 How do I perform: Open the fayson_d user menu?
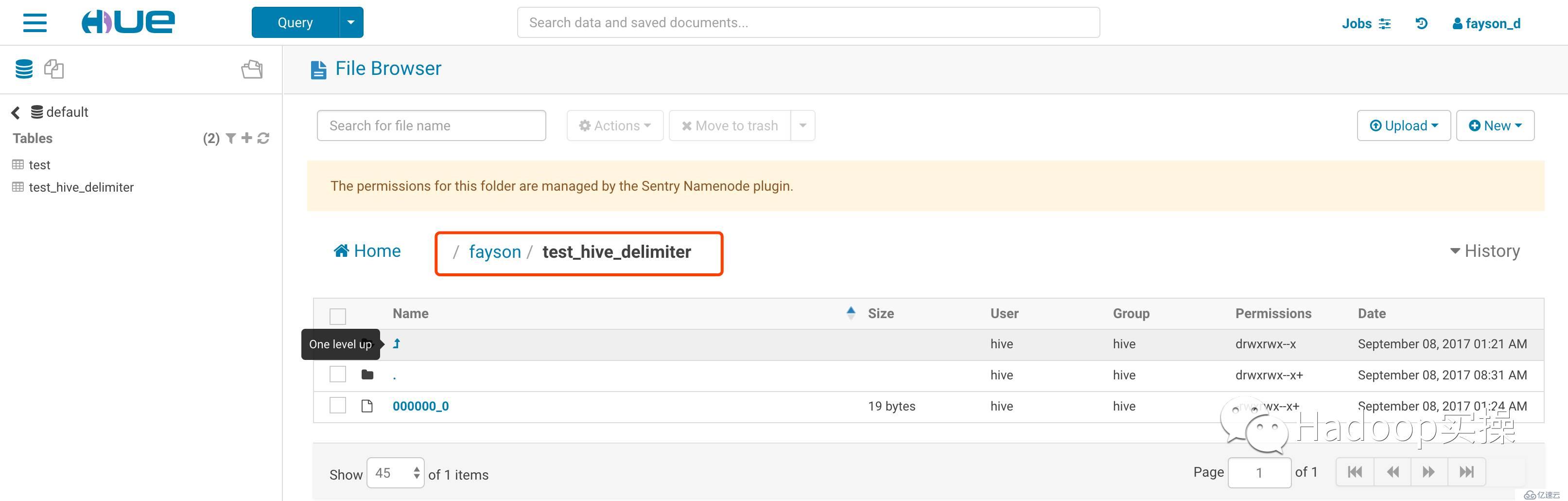(x=1486, y=23)
